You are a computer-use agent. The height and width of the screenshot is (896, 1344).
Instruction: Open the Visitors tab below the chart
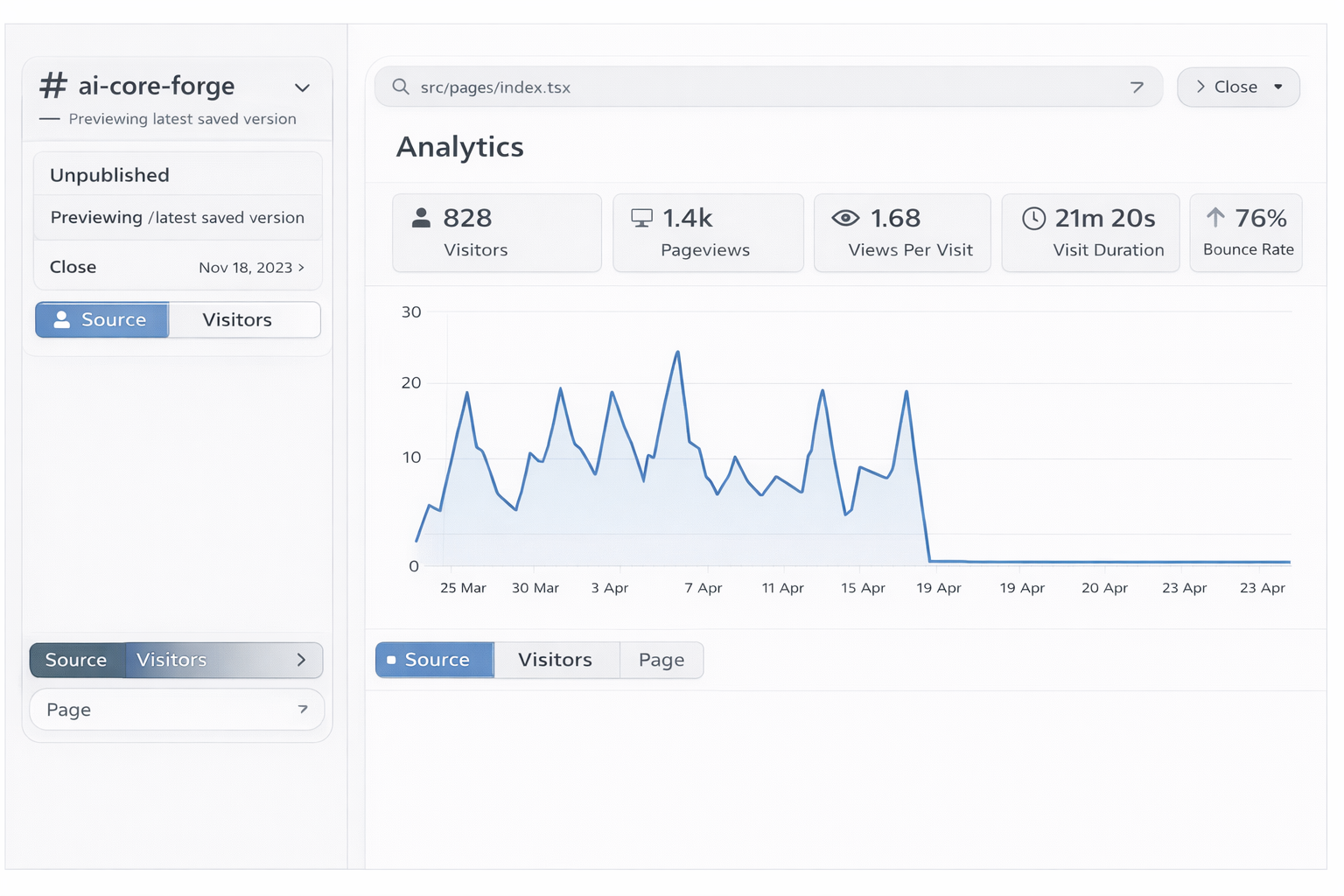tap(556, 660)
